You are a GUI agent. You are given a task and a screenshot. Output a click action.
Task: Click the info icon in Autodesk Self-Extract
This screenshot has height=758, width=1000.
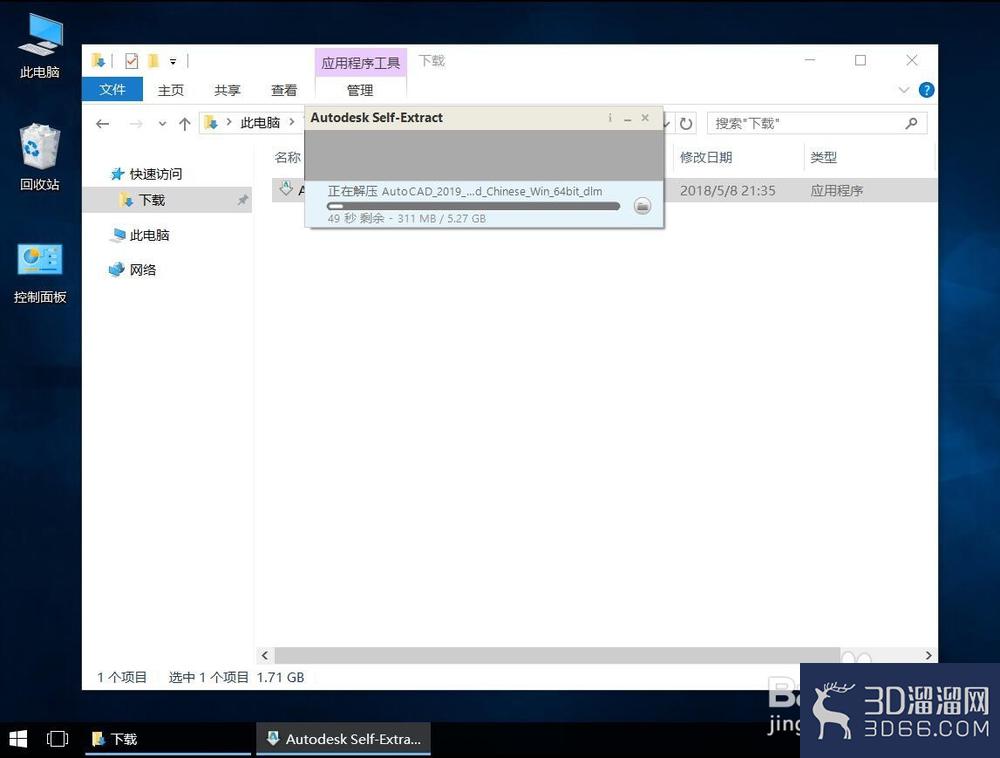610,118
